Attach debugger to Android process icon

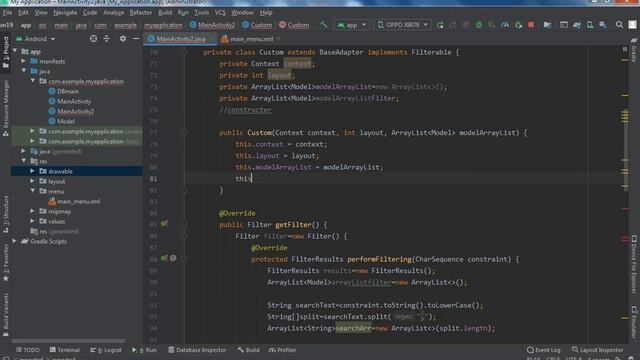tap(518, 25)
